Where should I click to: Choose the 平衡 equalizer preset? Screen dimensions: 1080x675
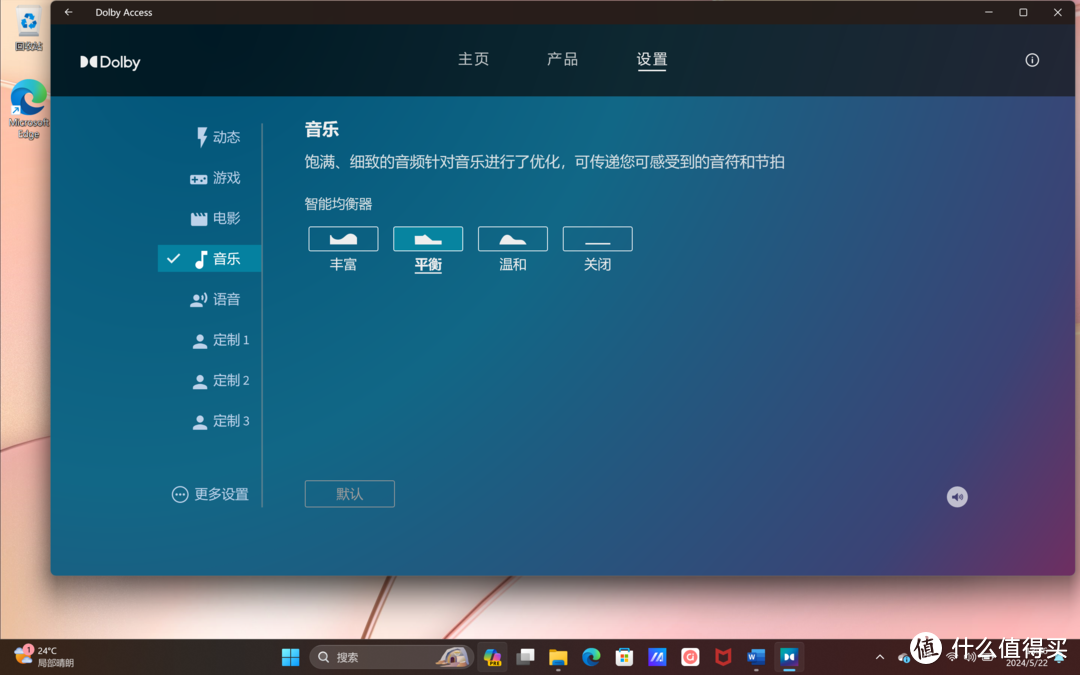(428, 239)
